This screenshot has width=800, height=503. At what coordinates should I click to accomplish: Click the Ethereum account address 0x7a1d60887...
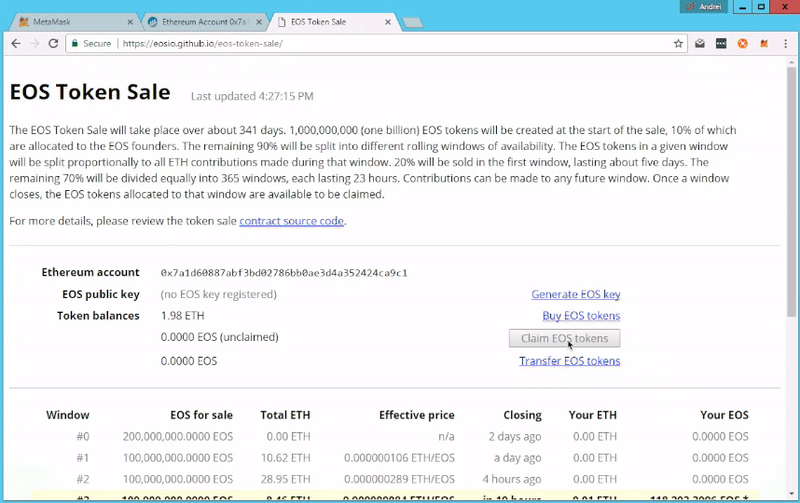click(x=284, y=273)
